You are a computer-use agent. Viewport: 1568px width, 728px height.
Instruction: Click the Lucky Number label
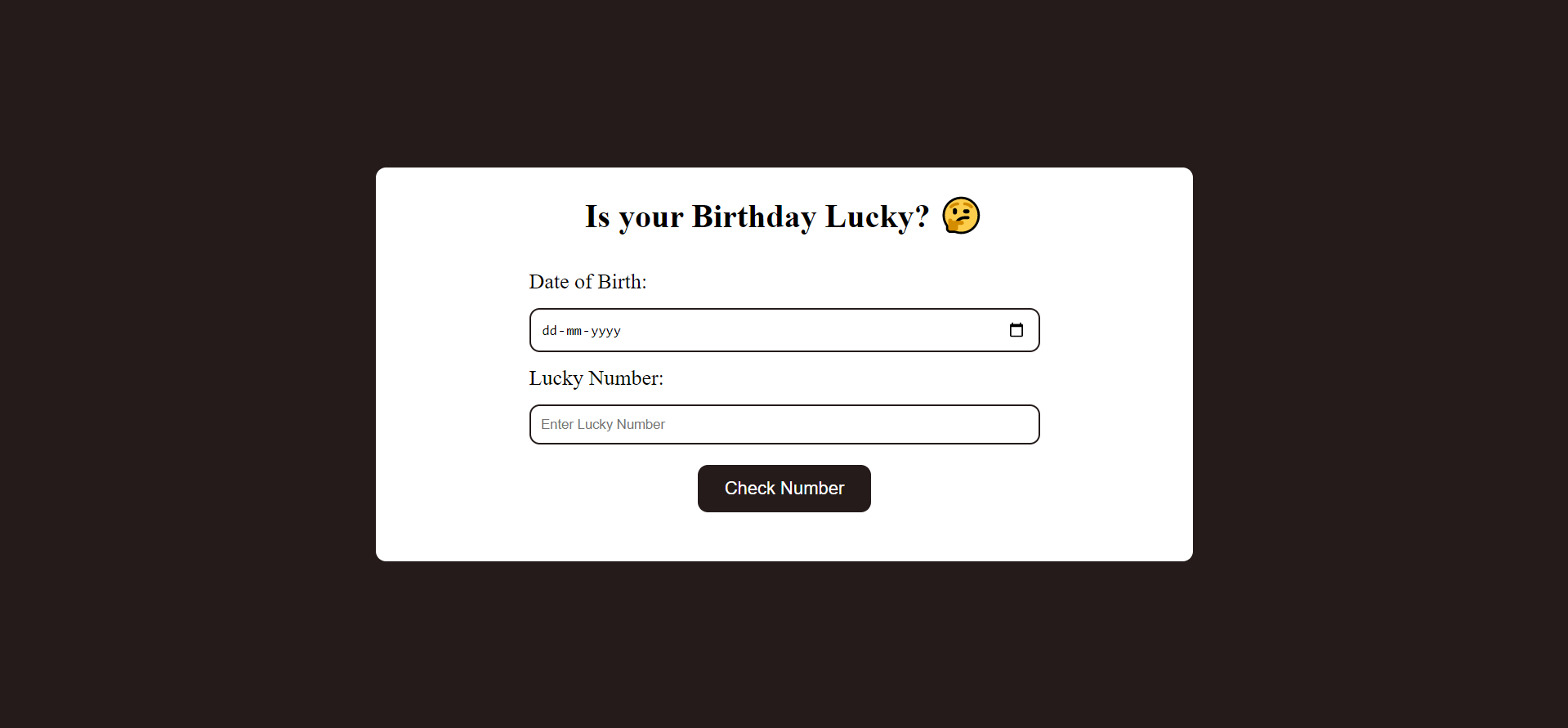pos(596,378)
